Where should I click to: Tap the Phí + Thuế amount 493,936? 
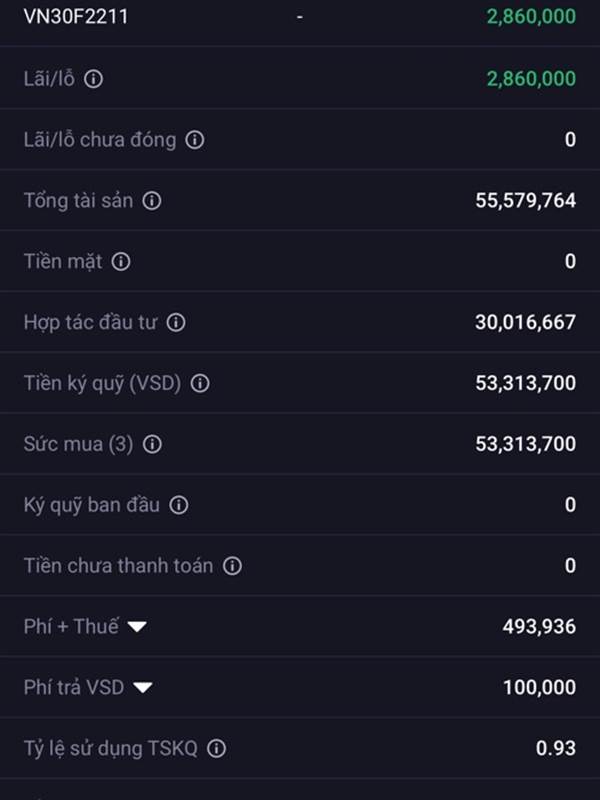pos(539,627)
